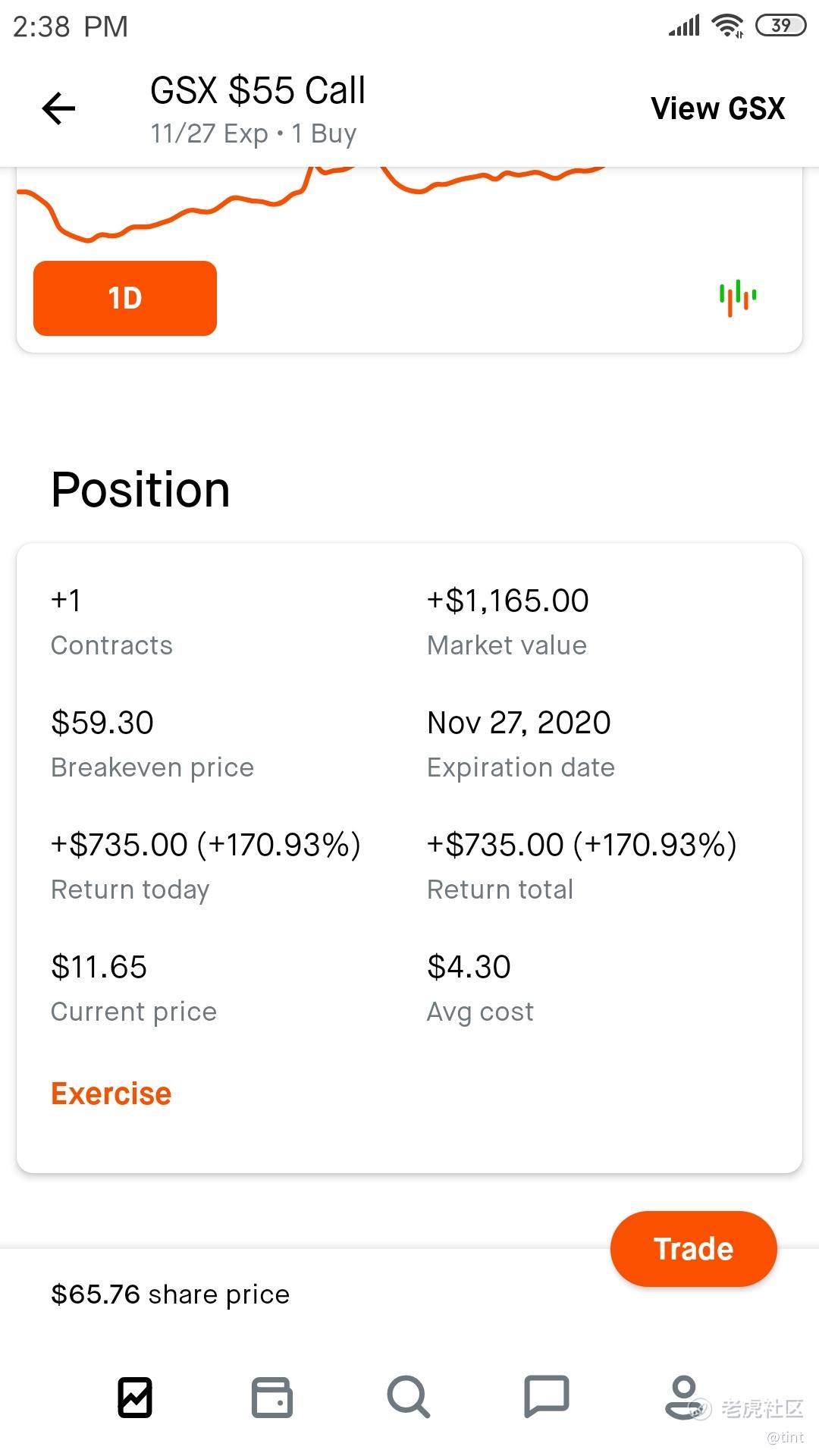
Task: Tap the $65.76 share price text
Action: (x=170, y=1294)
